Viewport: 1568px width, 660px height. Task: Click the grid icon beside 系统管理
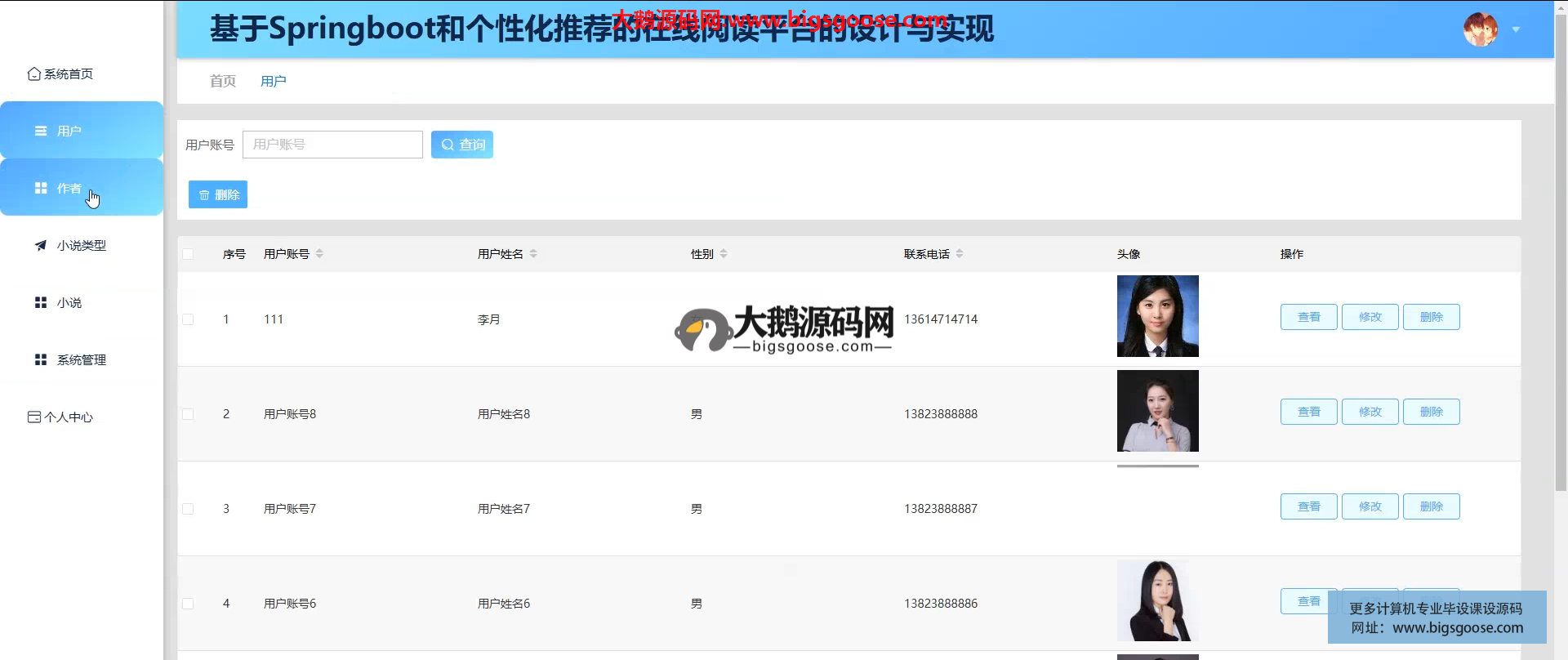click(x=41, y=359)
